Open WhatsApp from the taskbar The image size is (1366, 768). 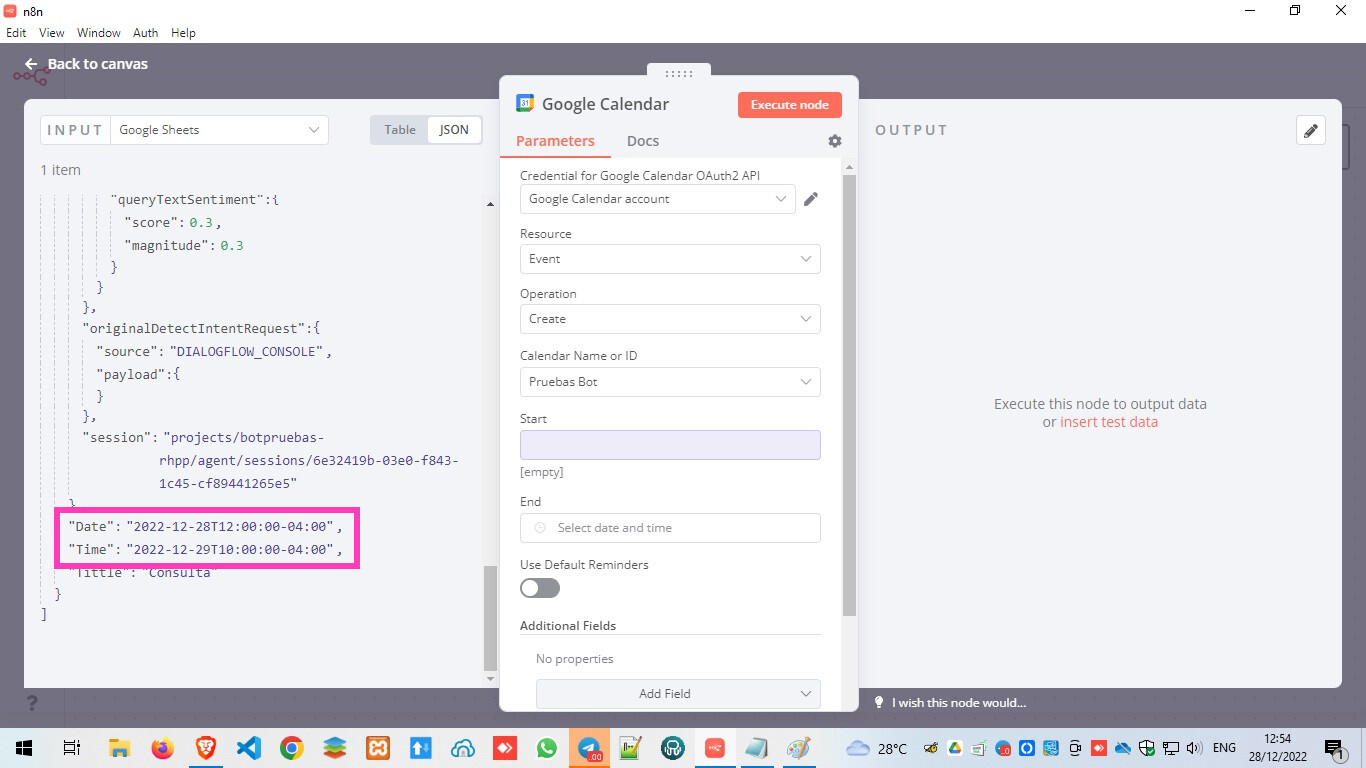pyautogui.click(x=546, y=748)
